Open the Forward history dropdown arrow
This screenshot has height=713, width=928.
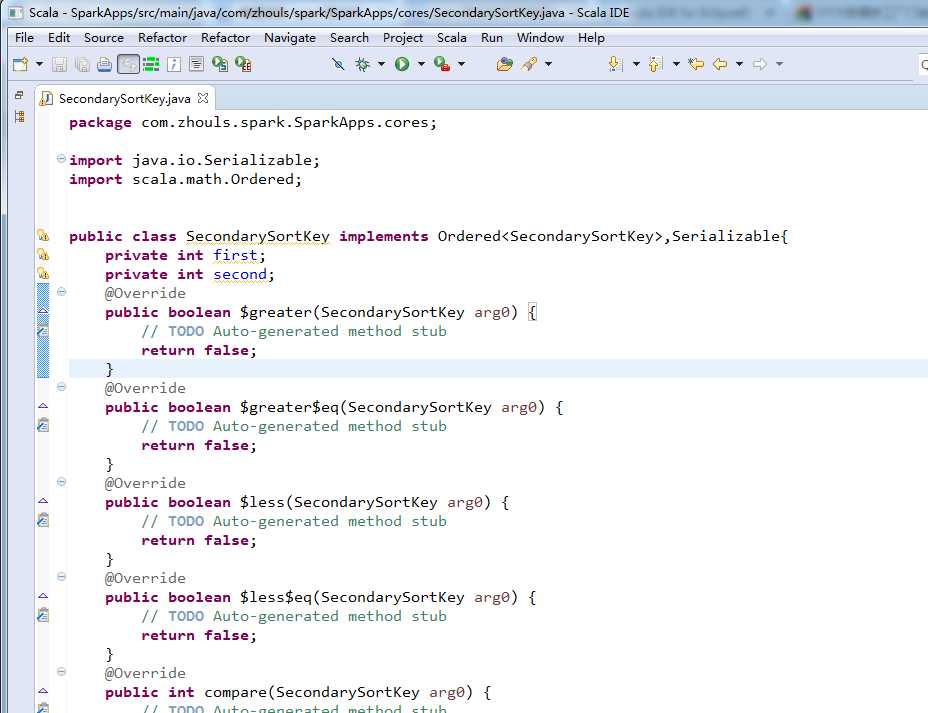coord(779,64)
